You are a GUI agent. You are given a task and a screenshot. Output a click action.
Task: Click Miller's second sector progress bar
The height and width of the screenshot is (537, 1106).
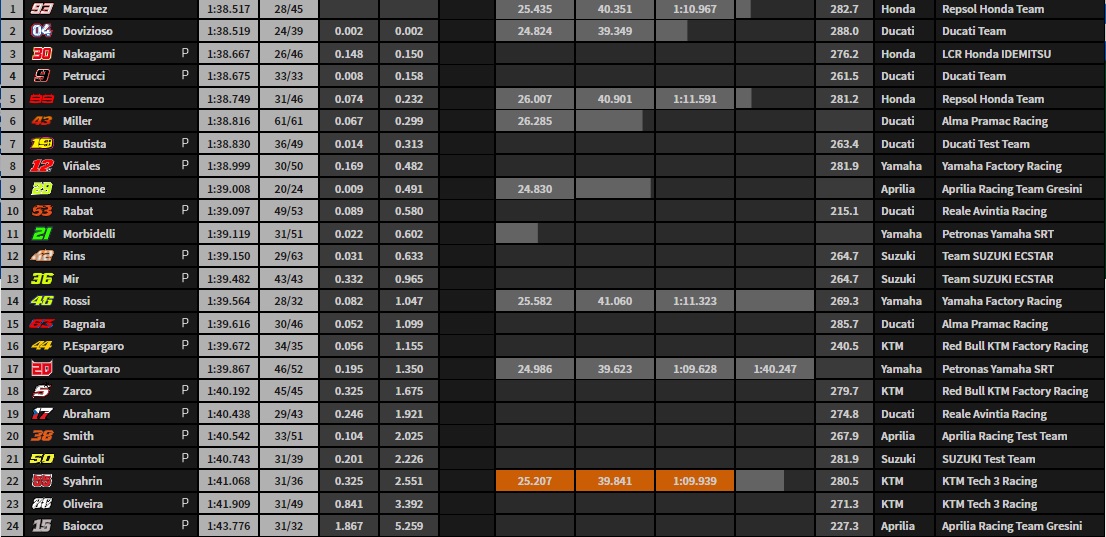click(609, 121)
